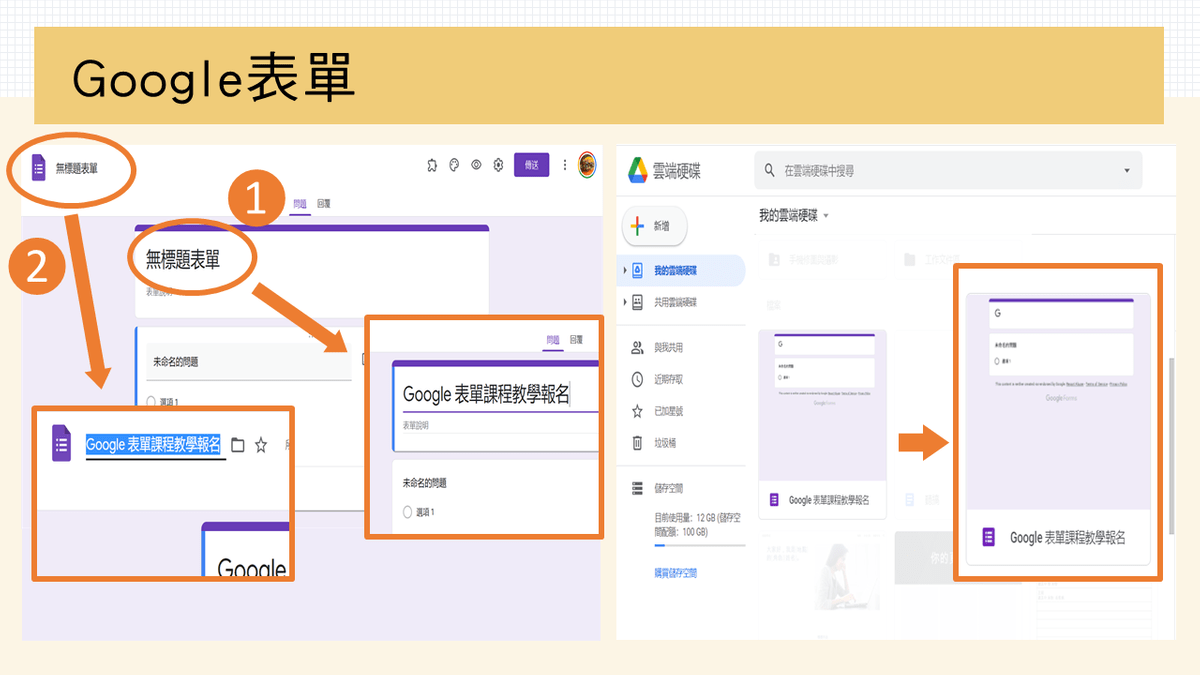Select the 問題 tab in the inset form
Image resolution: width=1200 pixels, height=675 pixels.
[x=553, y=340]
